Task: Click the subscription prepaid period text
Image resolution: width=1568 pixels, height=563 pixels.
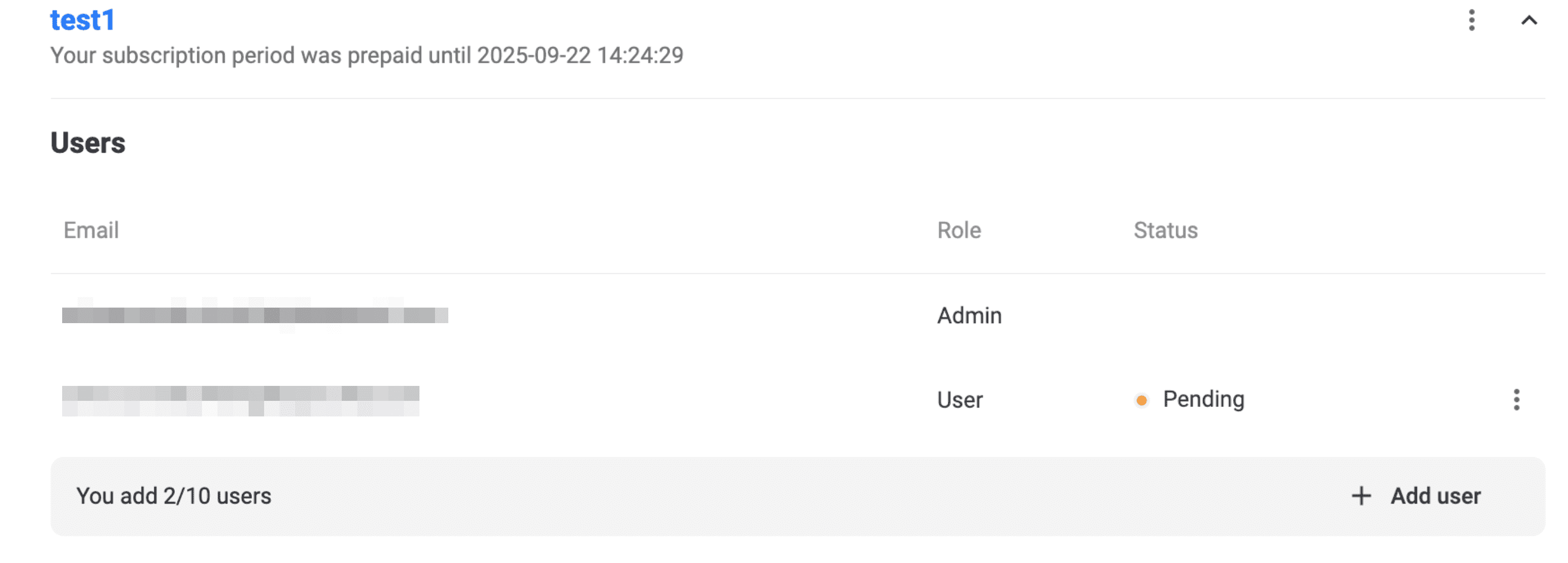Action: [262, 56]
